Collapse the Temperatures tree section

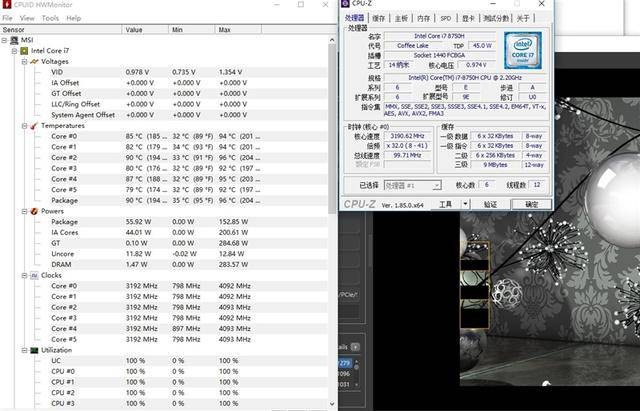[23, 126]
